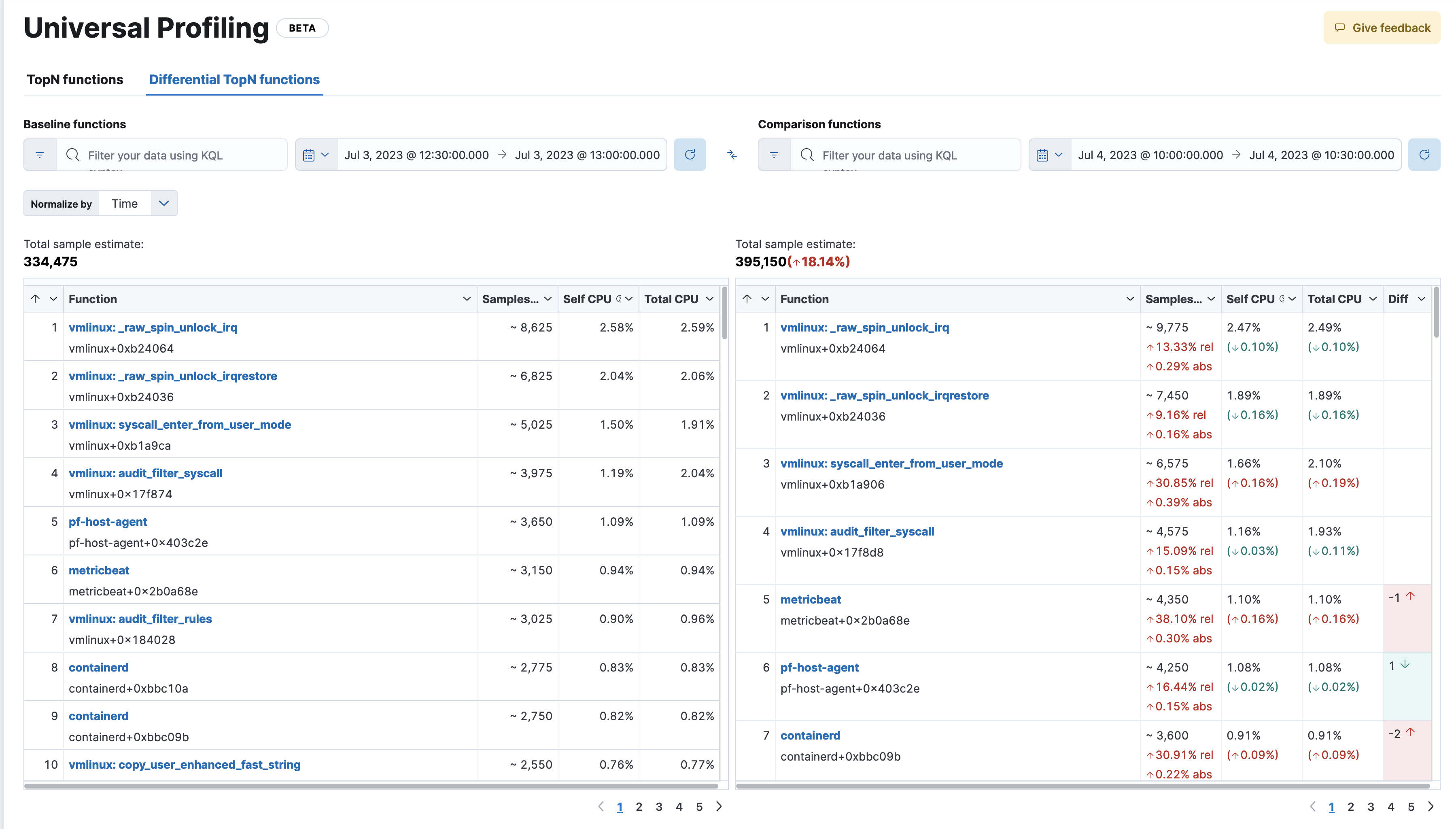Open baseline containerd row 8 function

coord(98,667)
